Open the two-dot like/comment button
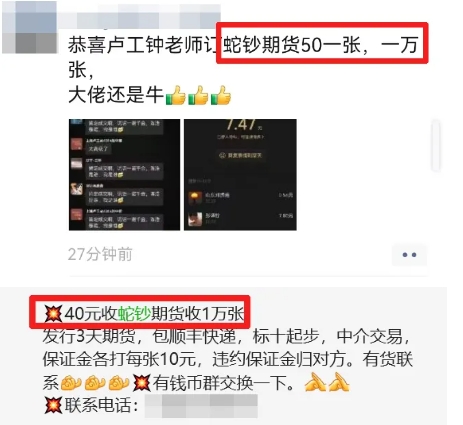463x425 pixels. click(409, 255)
